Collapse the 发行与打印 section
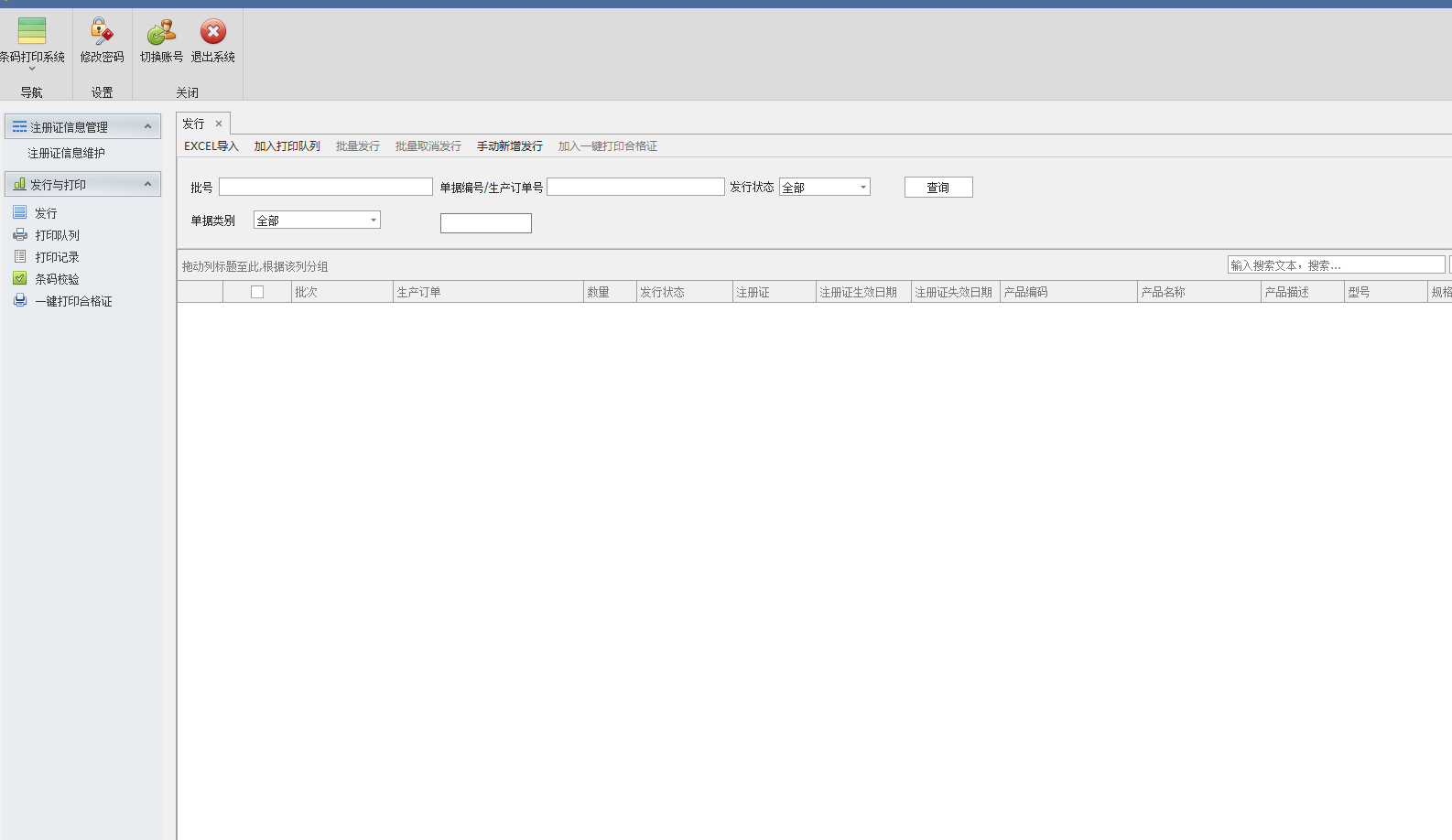The image size is (1452, 840). coord(147,184)
